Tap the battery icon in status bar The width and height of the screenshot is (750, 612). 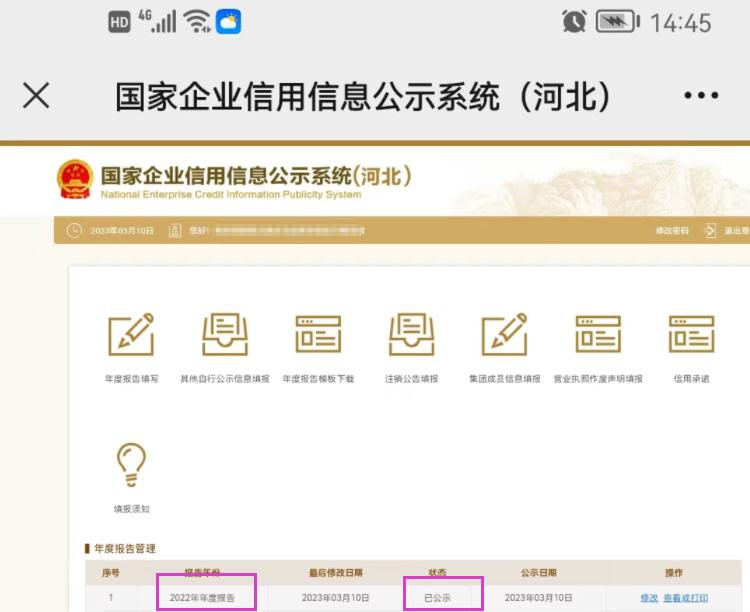618,22
